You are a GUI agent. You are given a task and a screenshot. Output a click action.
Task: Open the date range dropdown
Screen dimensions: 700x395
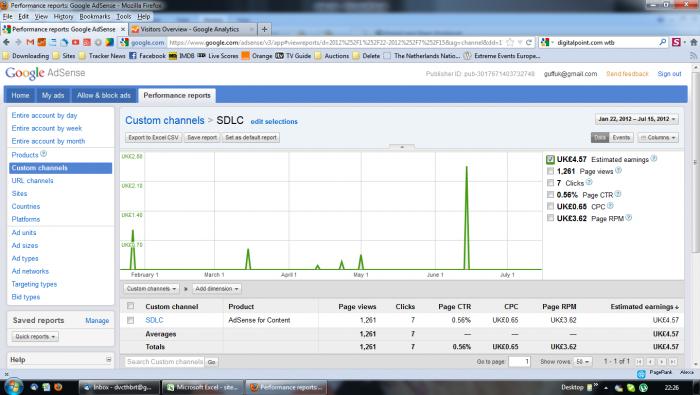637,119
